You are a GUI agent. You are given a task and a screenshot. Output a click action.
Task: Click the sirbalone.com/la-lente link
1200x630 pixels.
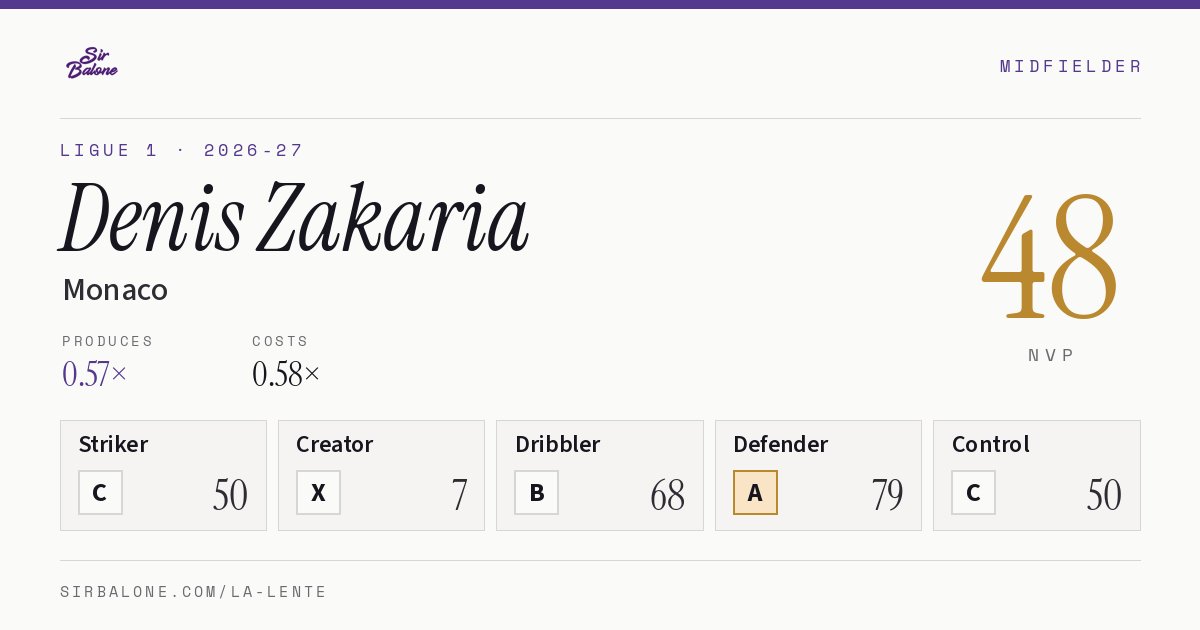point(194,592)
